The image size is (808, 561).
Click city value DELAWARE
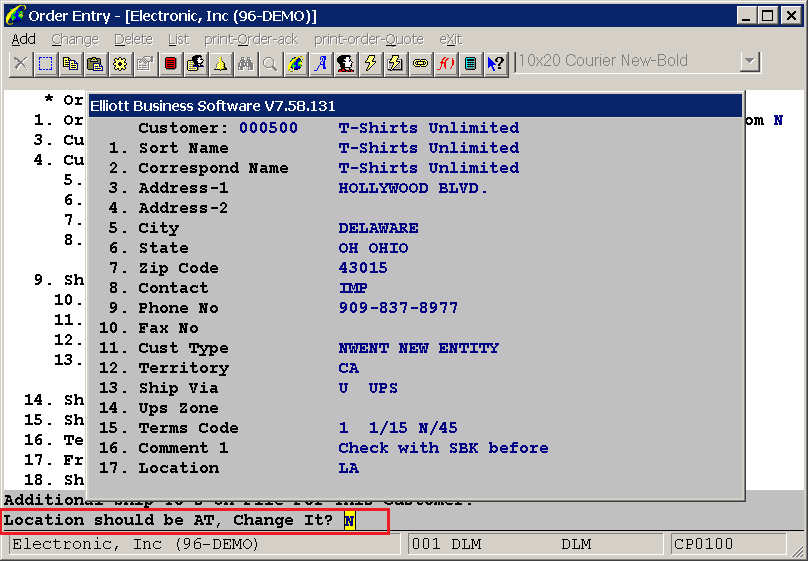[x=378, y=228]
